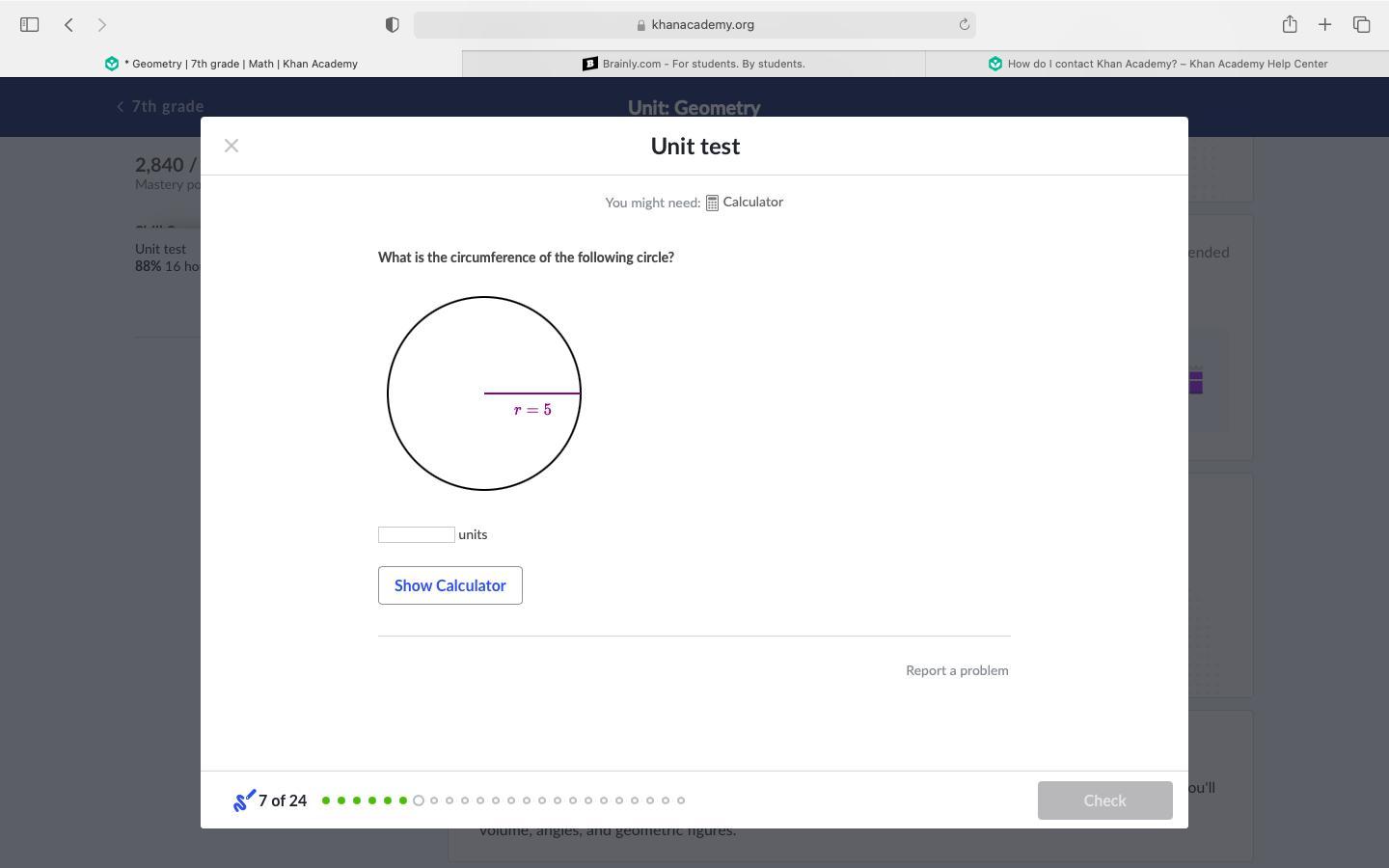Click the 7 of 24 counter
Viewport: 1389px width, 868px height.
click(x=283, y=800)
